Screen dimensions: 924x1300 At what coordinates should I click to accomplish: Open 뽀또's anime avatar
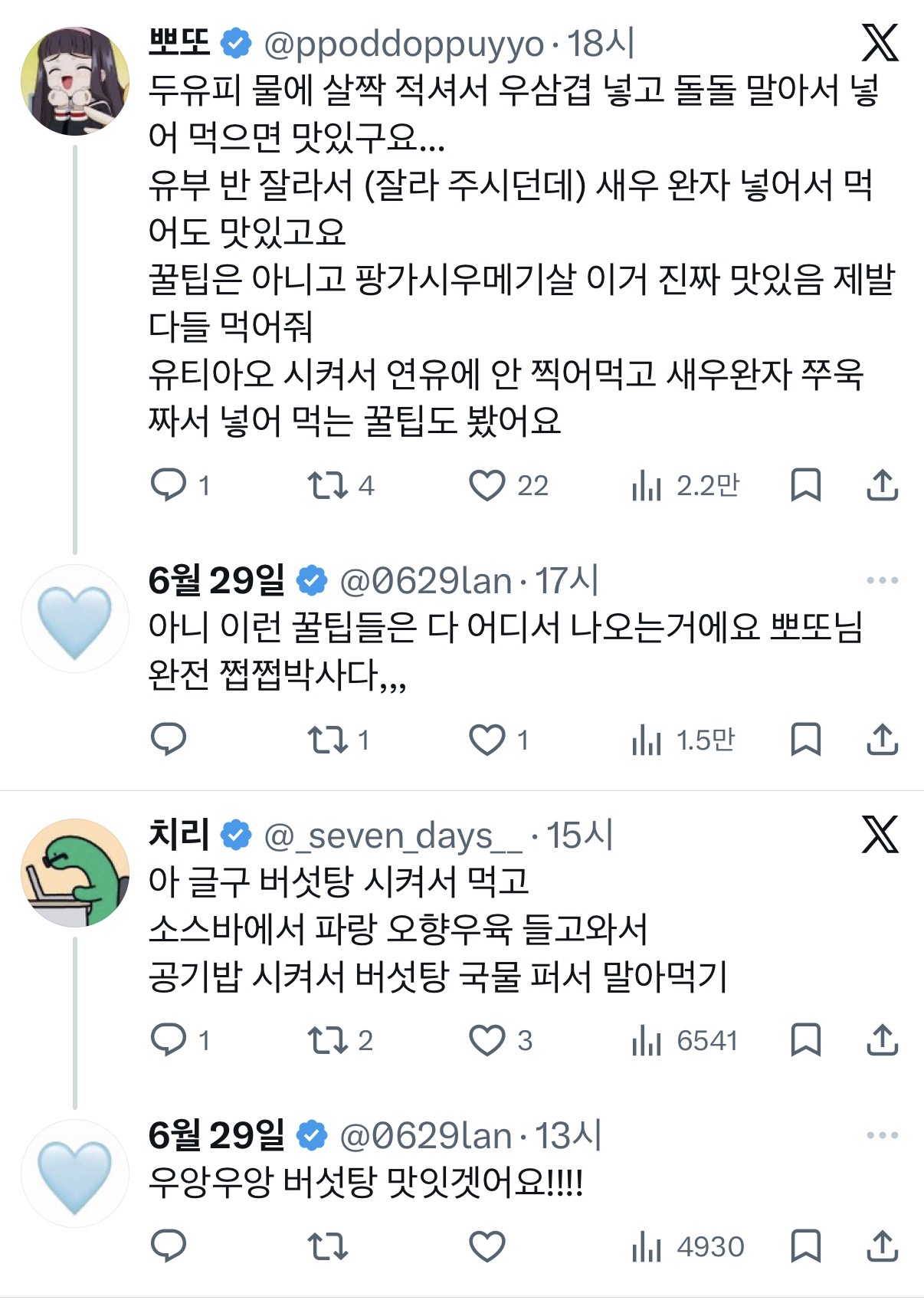(75, 81)
